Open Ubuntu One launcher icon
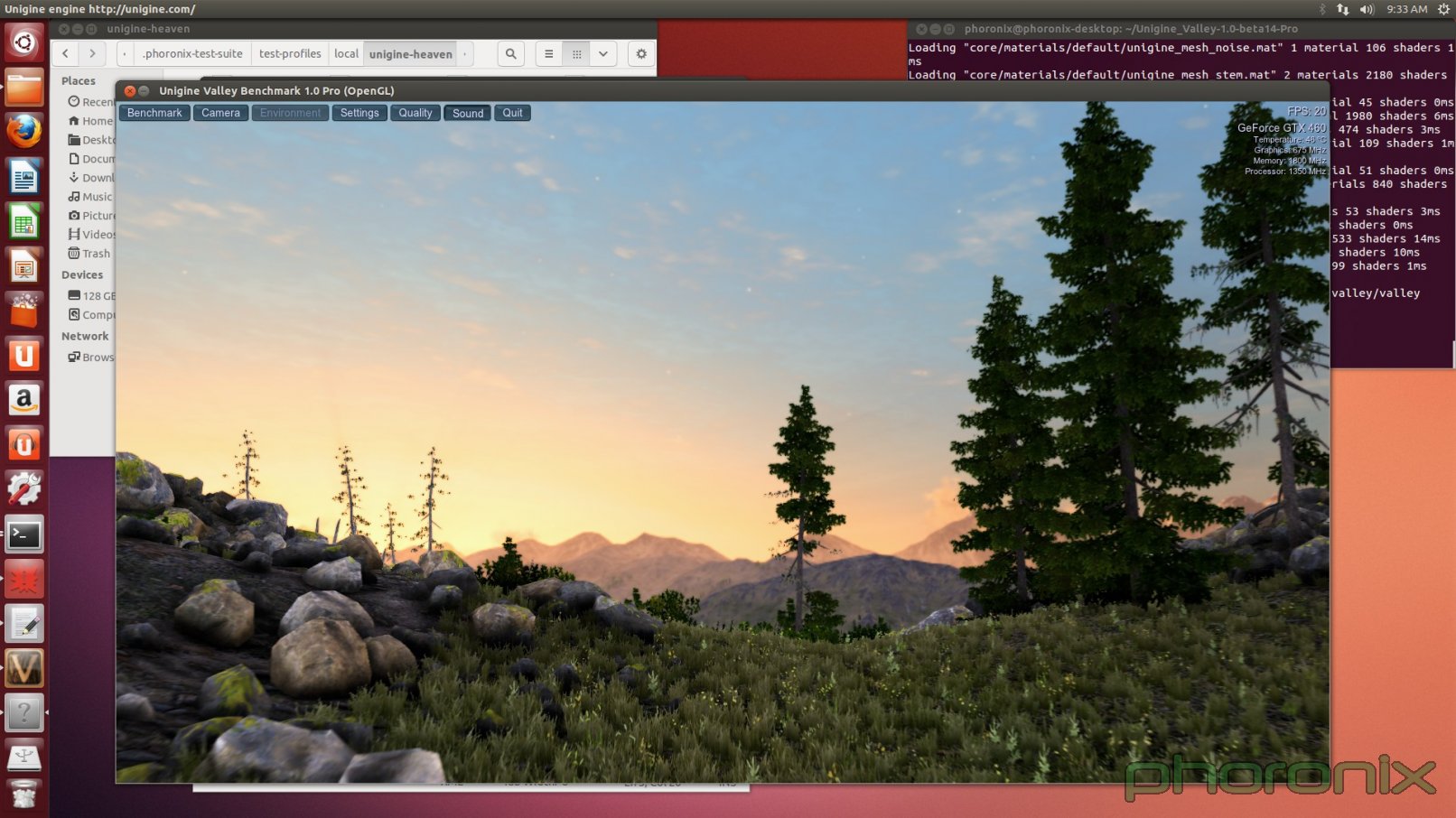 (24, 356)
